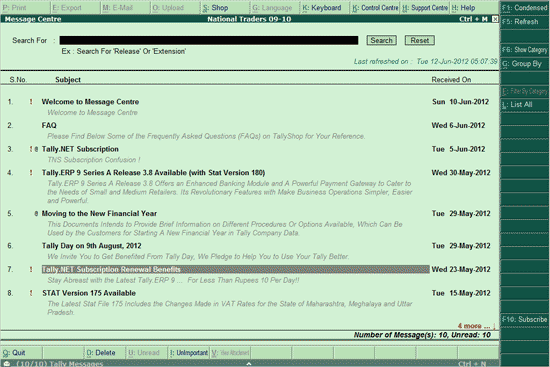Click Number of Message(s) status text
The width and height of the screenshot is (550, 367).
point(422,335)
